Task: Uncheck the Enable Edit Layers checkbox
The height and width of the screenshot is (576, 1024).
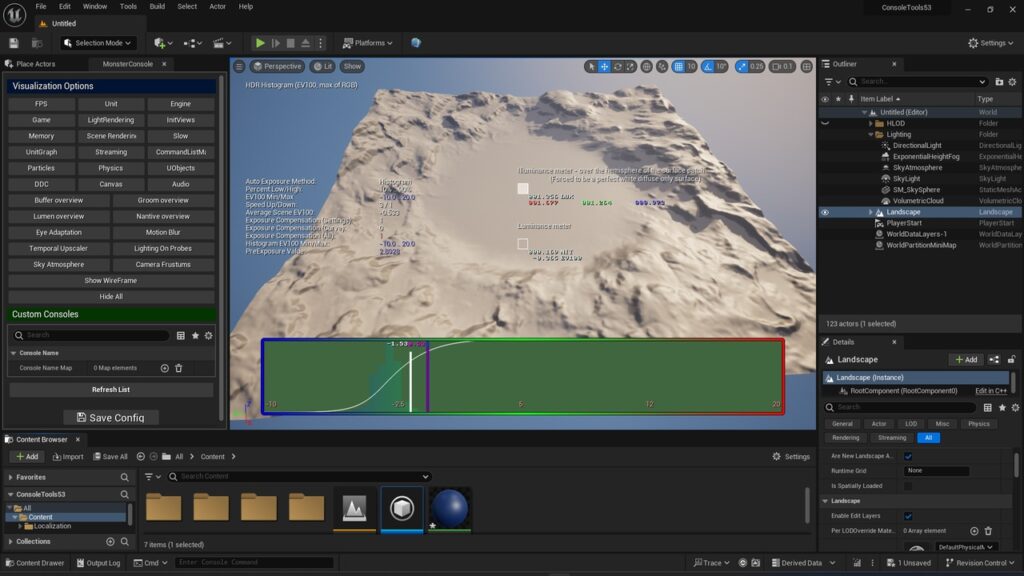Action: click(x=908, y=517)
